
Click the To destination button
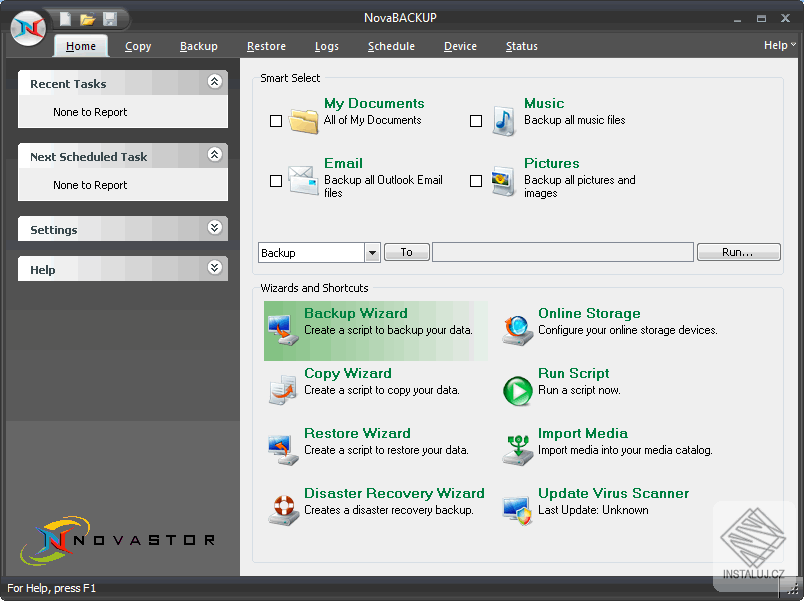pos(407,252)
